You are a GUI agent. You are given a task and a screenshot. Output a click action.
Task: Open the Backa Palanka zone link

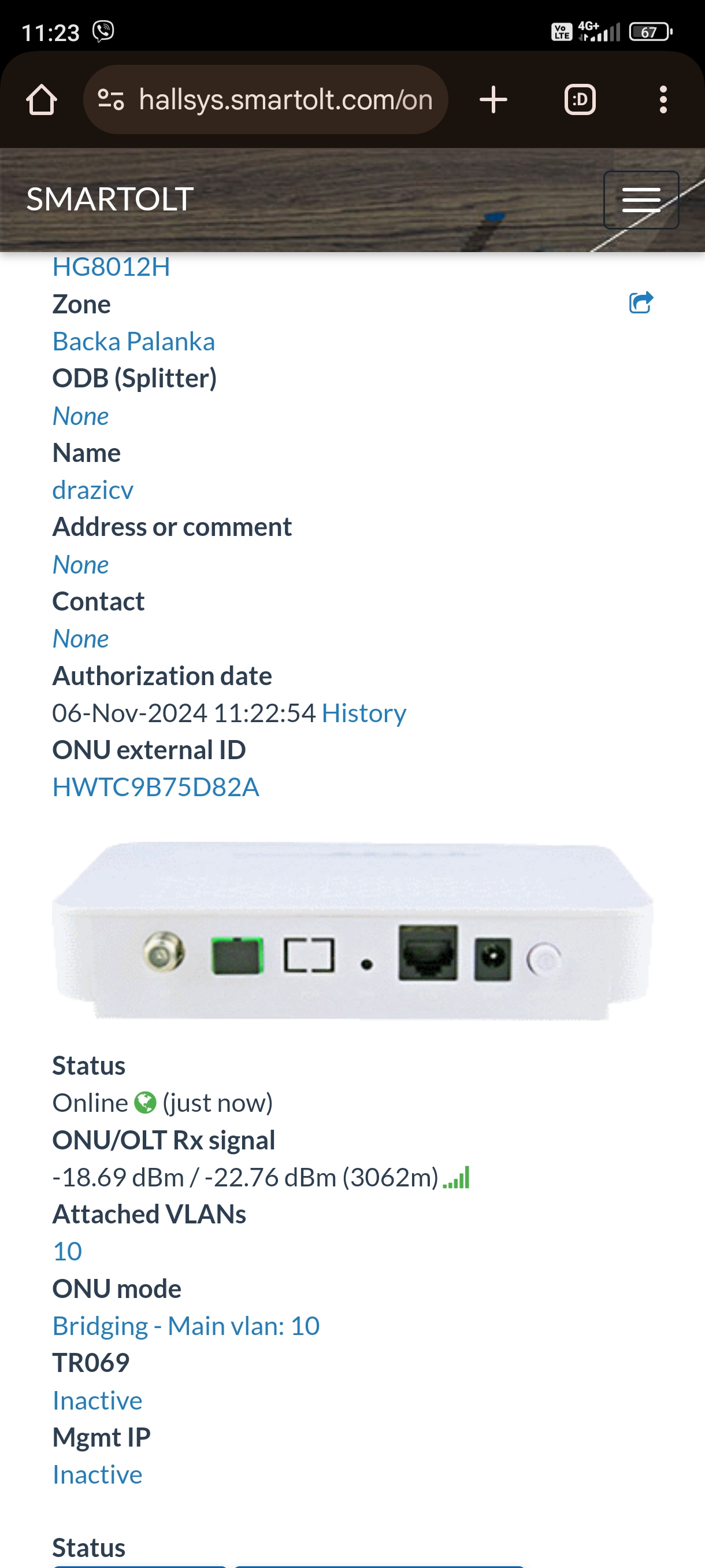coord(134,342)
